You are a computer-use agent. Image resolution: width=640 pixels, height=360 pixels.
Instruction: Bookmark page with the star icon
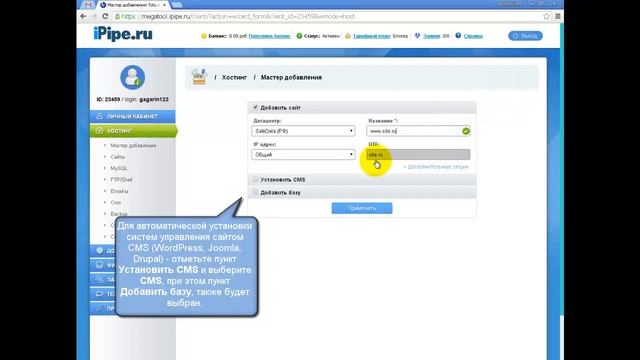[547, 16]
